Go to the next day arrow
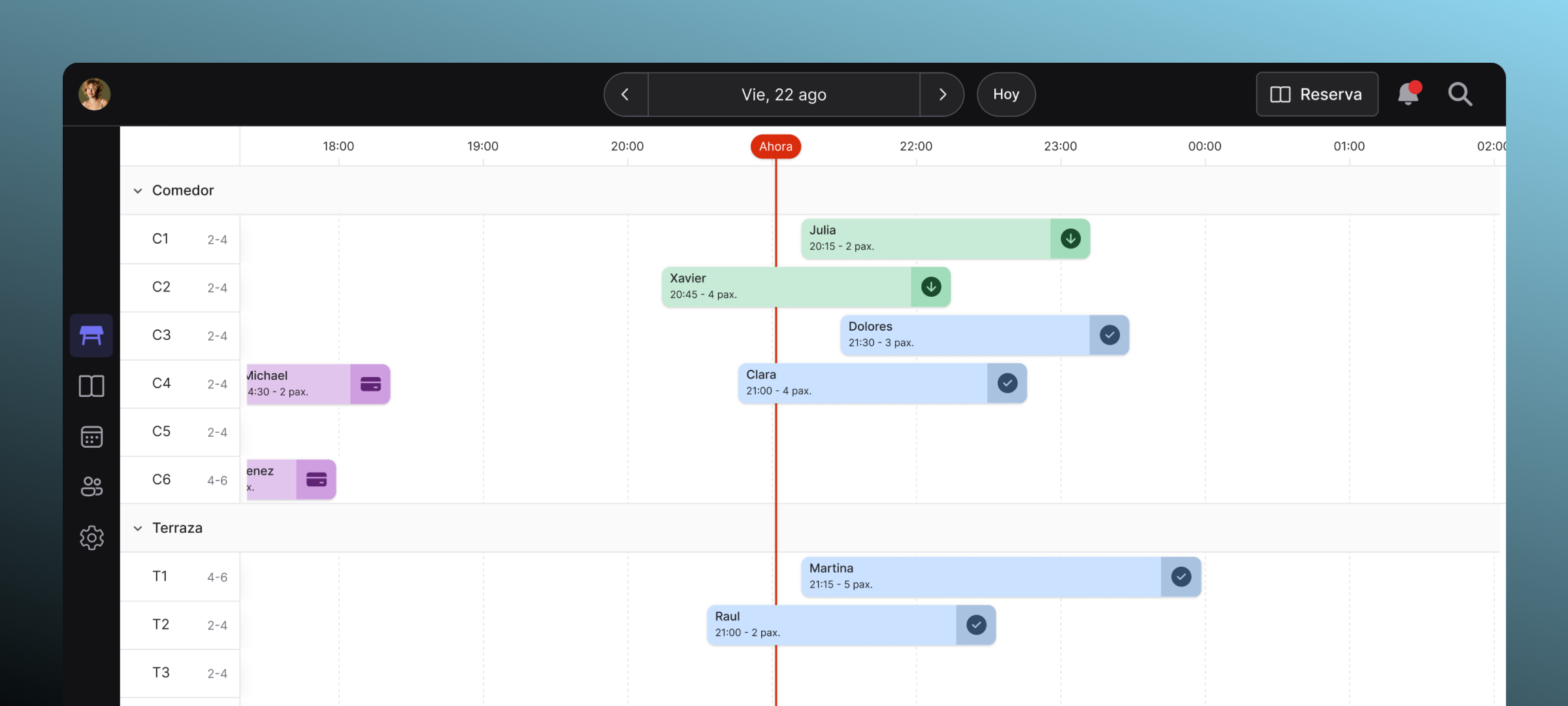Screen dimensions: 1568x706 click(x=942, y=94)
